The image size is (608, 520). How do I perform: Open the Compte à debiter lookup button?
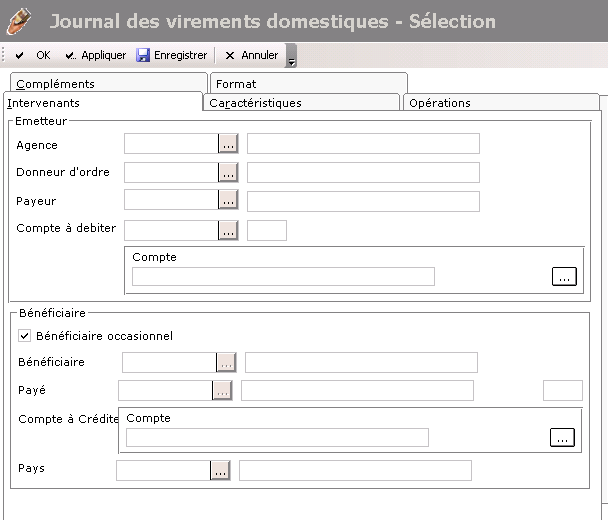point(228,230)
